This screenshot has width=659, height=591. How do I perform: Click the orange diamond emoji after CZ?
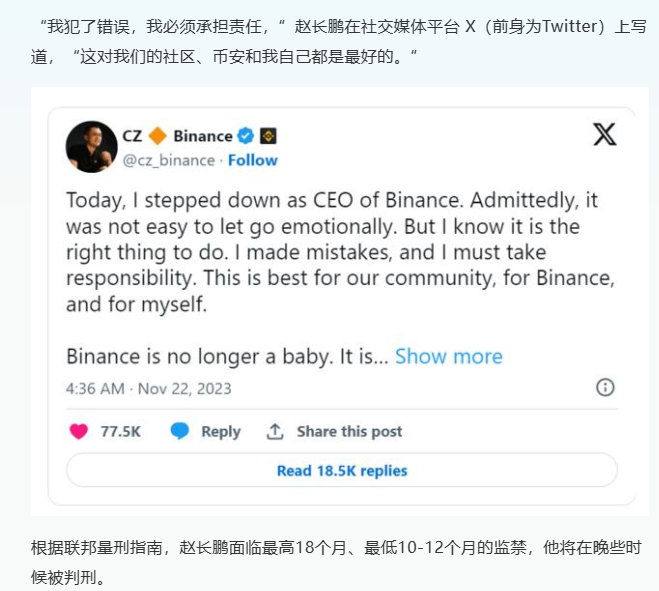coord(158,136)
